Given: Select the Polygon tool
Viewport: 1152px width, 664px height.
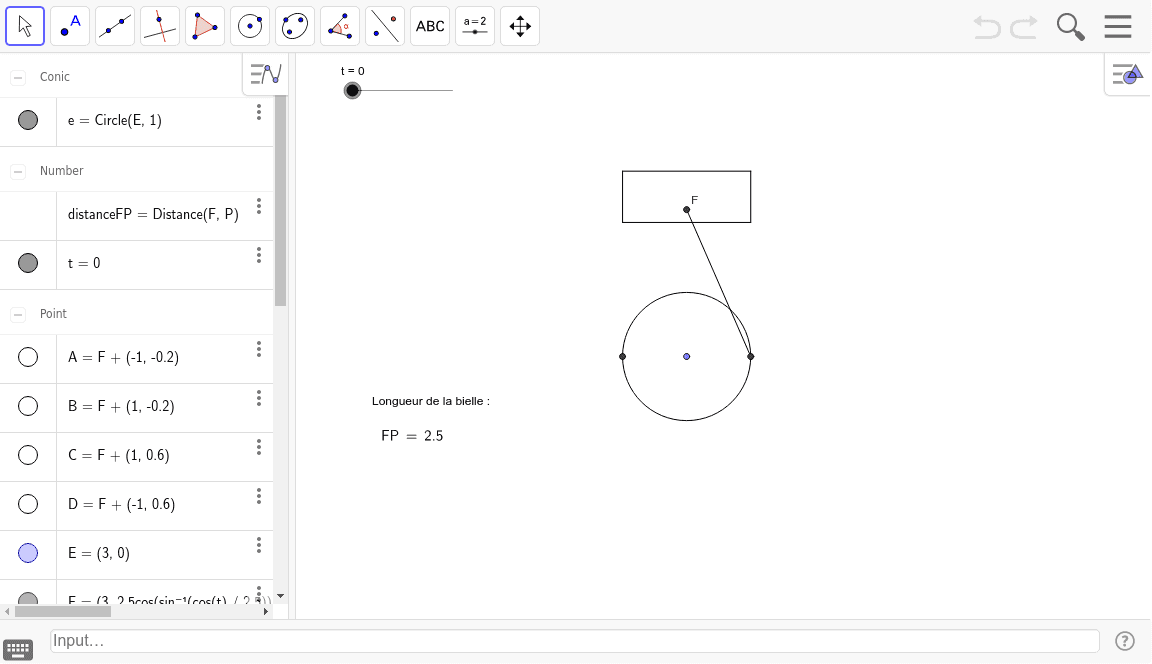Looking at the screenshot, I should pos(205,26).
